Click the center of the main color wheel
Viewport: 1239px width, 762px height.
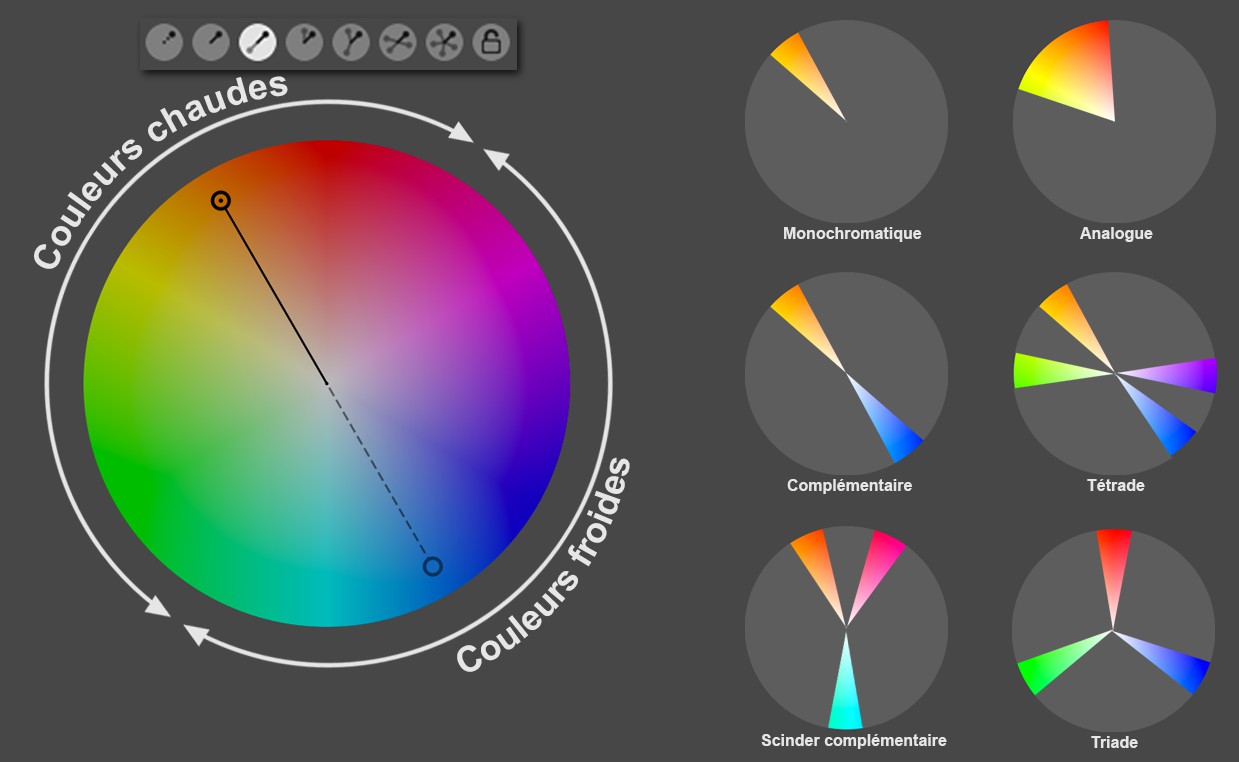[327, 384]
